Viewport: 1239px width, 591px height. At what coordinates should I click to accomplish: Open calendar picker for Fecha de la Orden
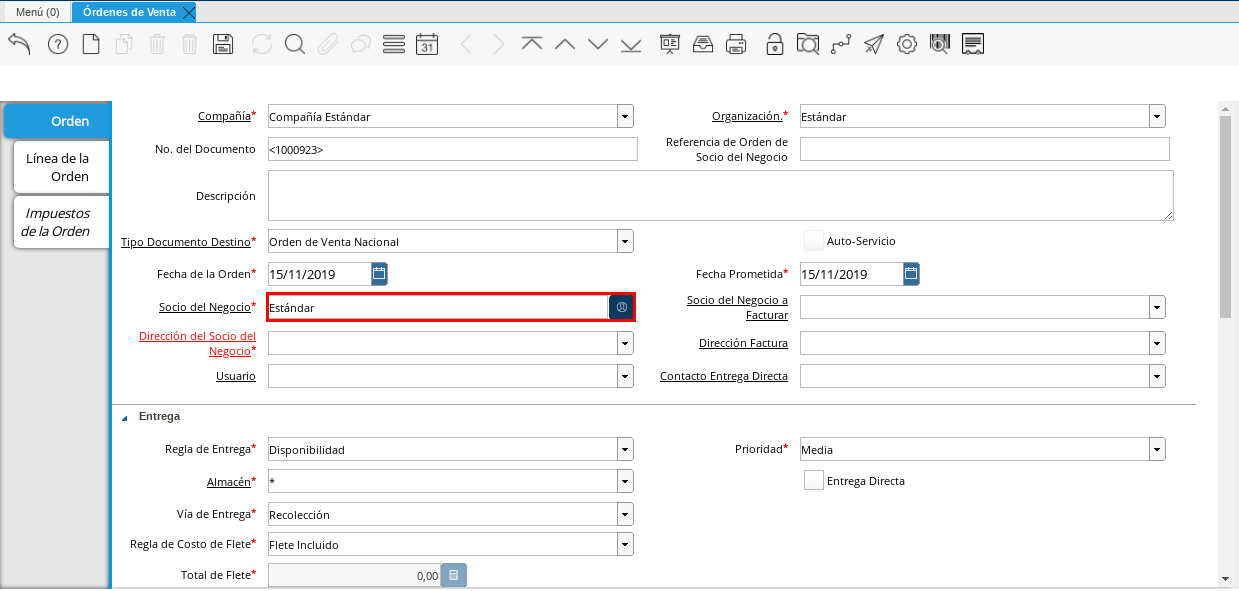coord(379,274)
